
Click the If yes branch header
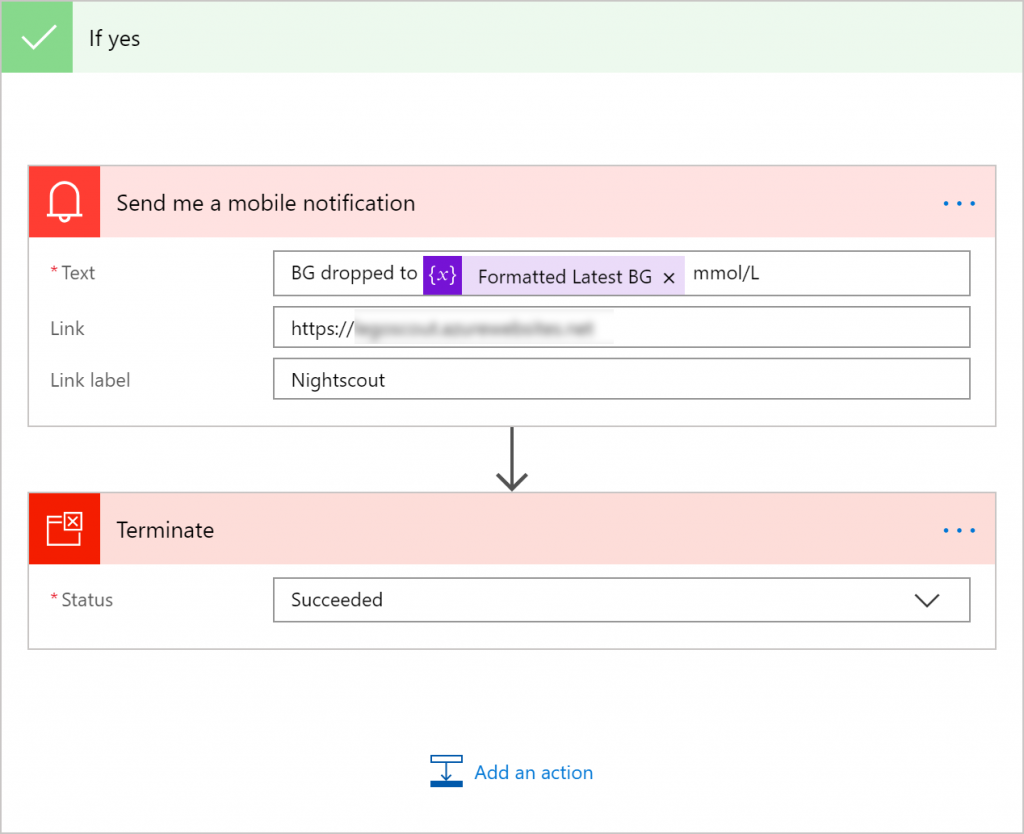tap(500, 38)
